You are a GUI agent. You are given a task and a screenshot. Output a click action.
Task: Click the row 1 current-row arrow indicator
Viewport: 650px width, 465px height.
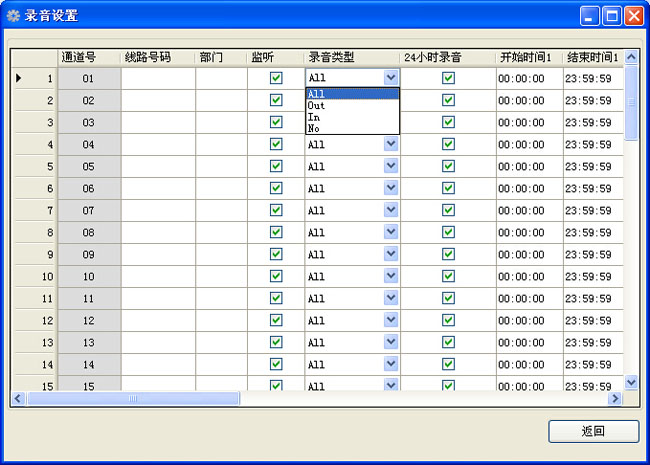[19, 77]
